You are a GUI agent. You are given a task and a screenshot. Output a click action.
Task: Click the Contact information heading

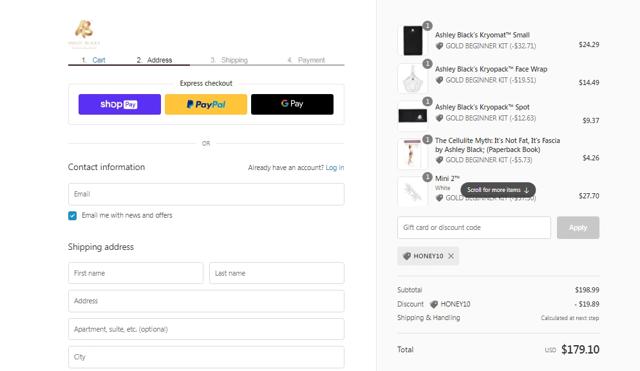(107, 167)
